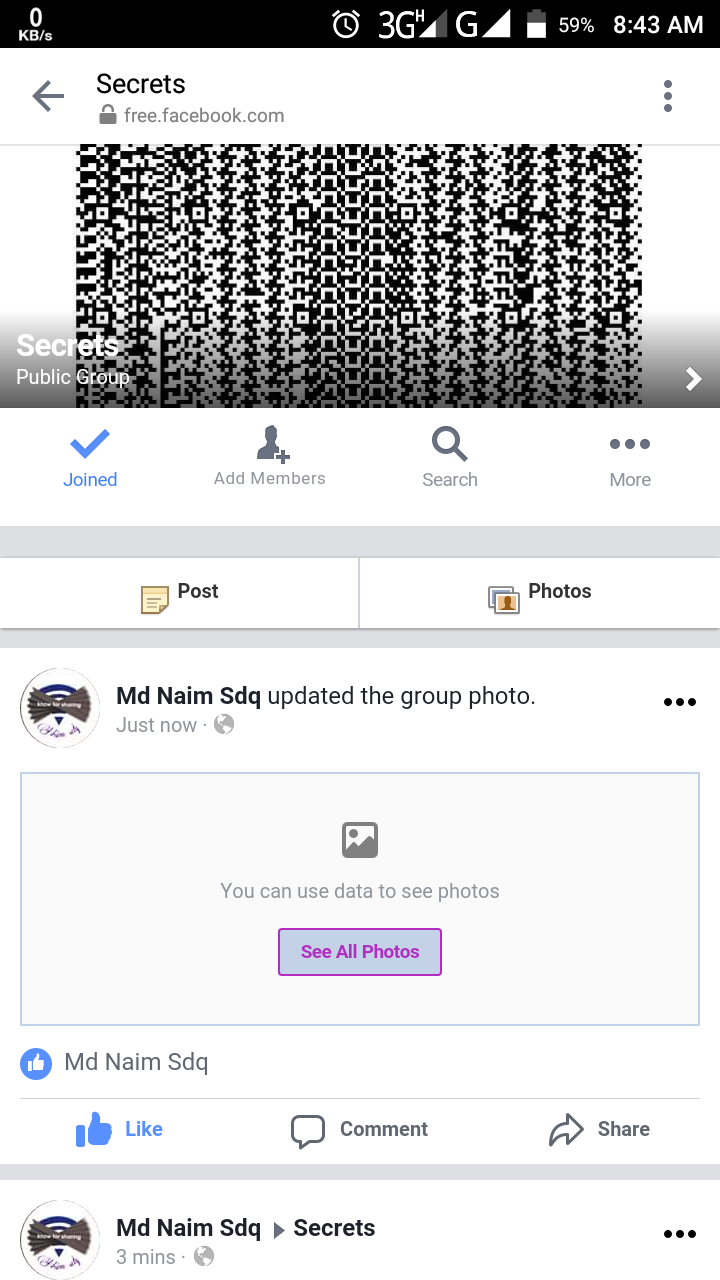Expand group info with the right chevron
Image resolution: width=720 pixels, height=1280 pixels.
694,379
